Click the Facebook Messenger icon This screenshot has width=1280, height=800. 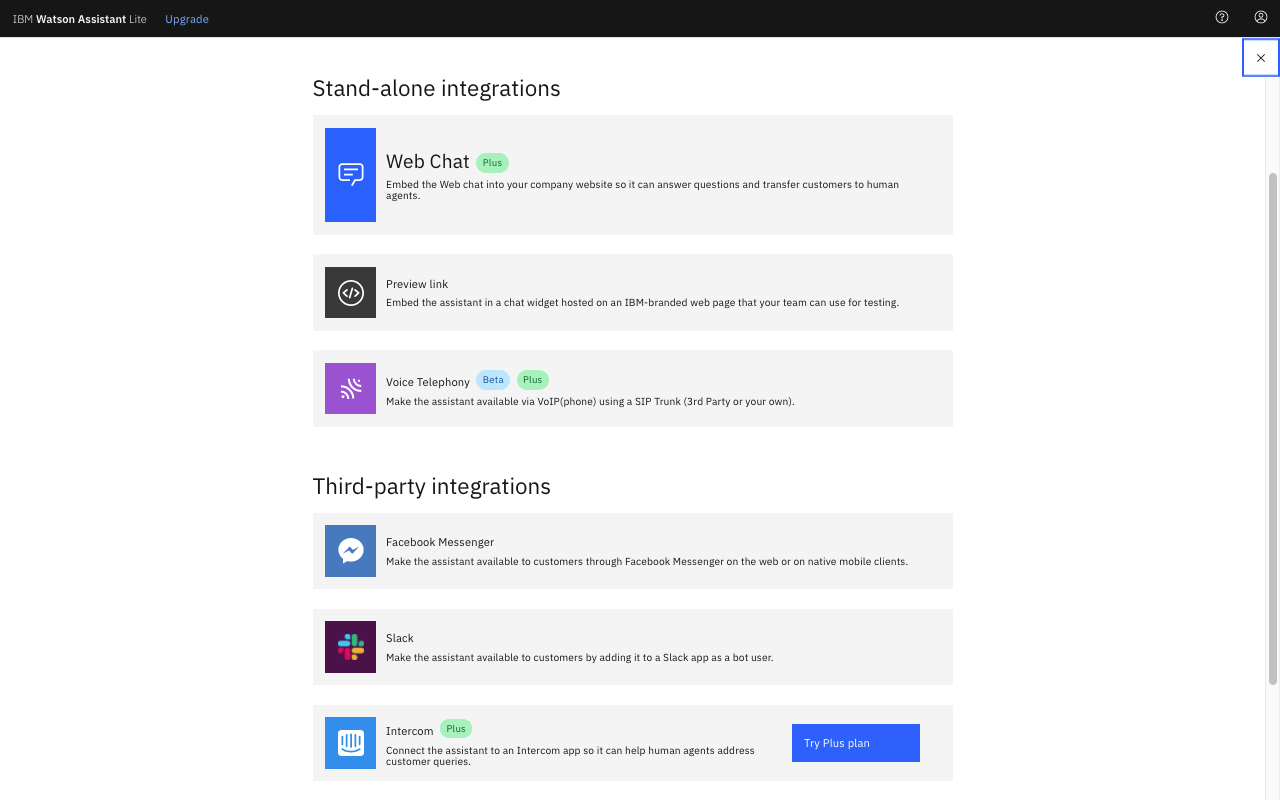point(350,551)
